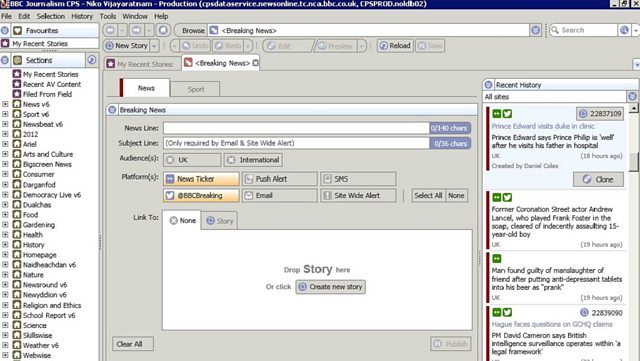Click the None platforms button
Screen dimensions: 640x361
pos(456,196)
